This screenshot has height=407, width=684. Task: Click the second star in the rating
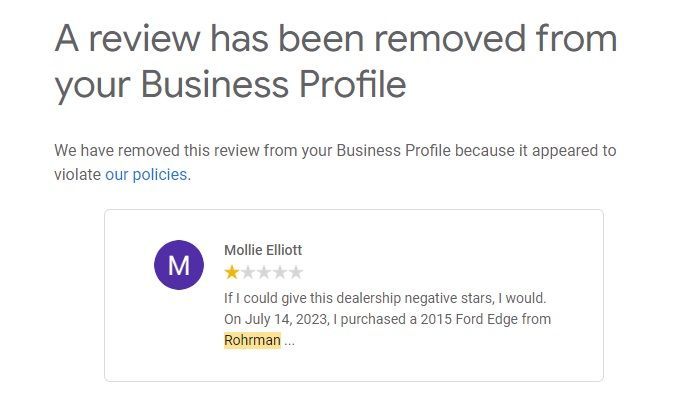[x=248, y=272]
